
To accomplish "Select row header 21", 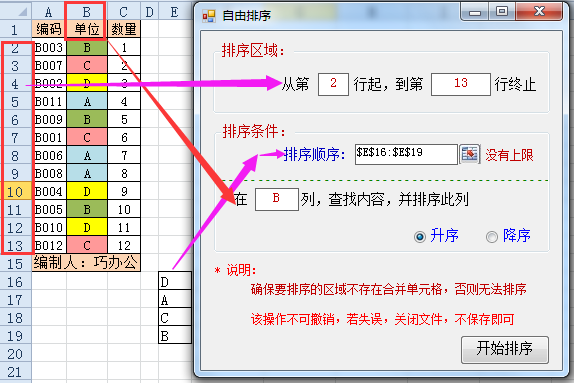I will (15, 372).
